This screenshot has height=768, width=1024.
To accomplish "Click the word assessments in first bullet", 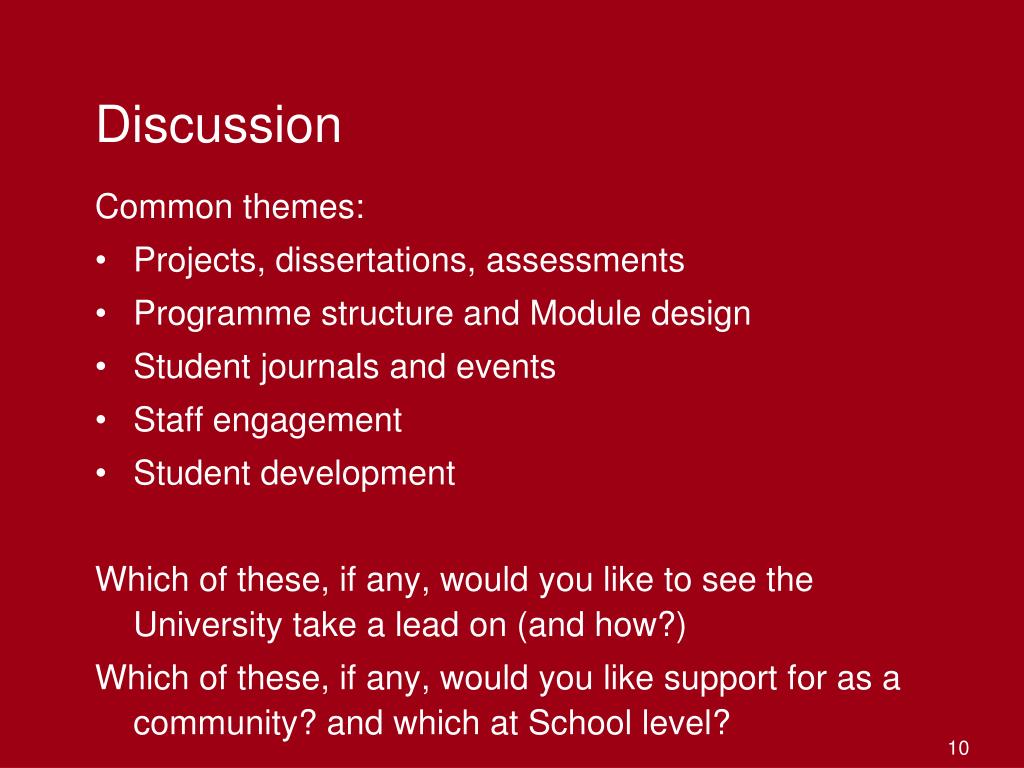I will (585, 260).
